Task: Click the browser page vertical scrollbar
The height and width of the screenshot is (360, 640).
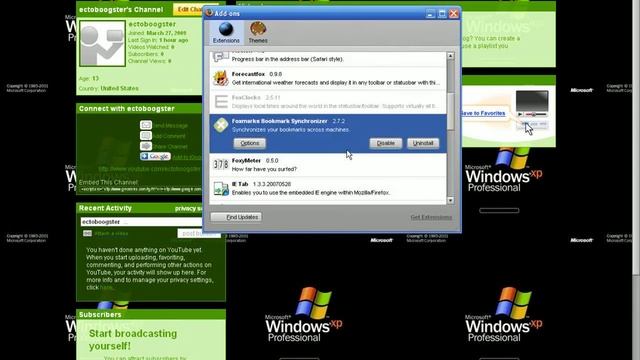Action: 636,137
